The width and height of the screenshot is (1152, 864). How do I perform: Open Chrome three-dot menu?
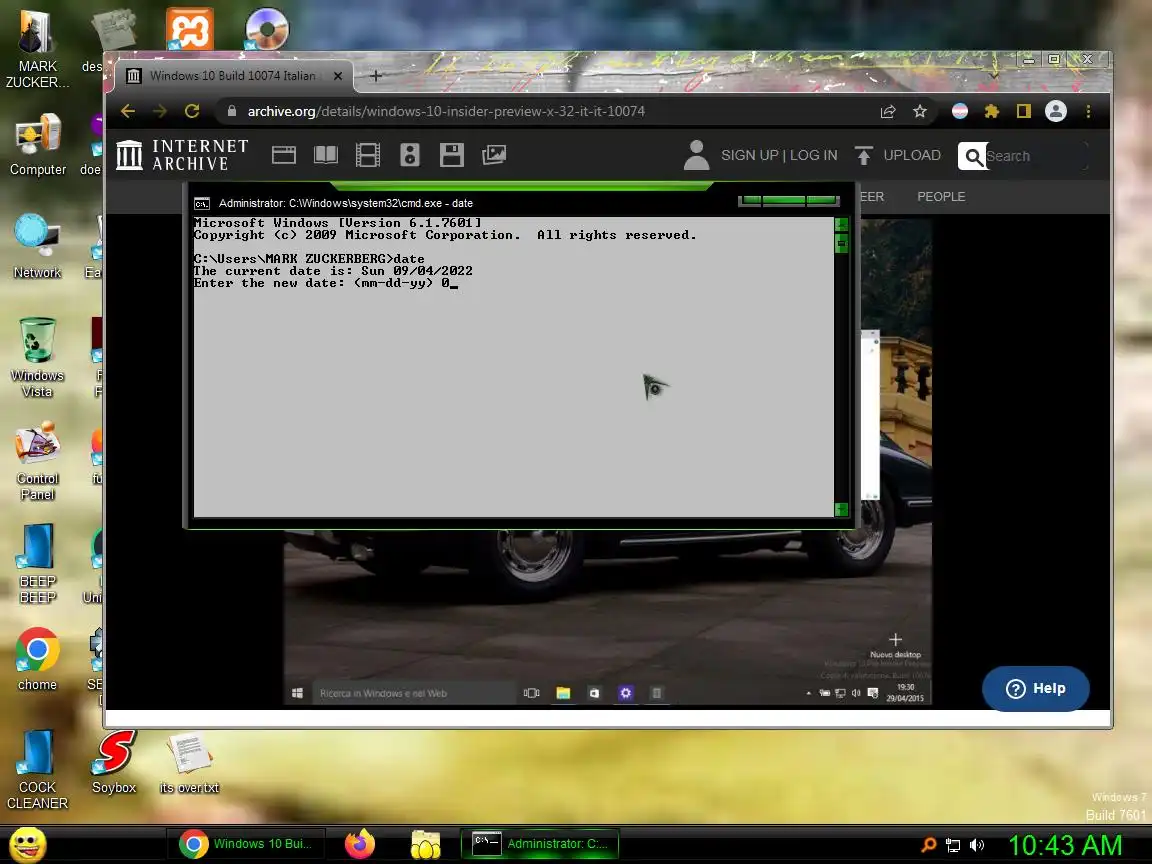click(1088, 111)
